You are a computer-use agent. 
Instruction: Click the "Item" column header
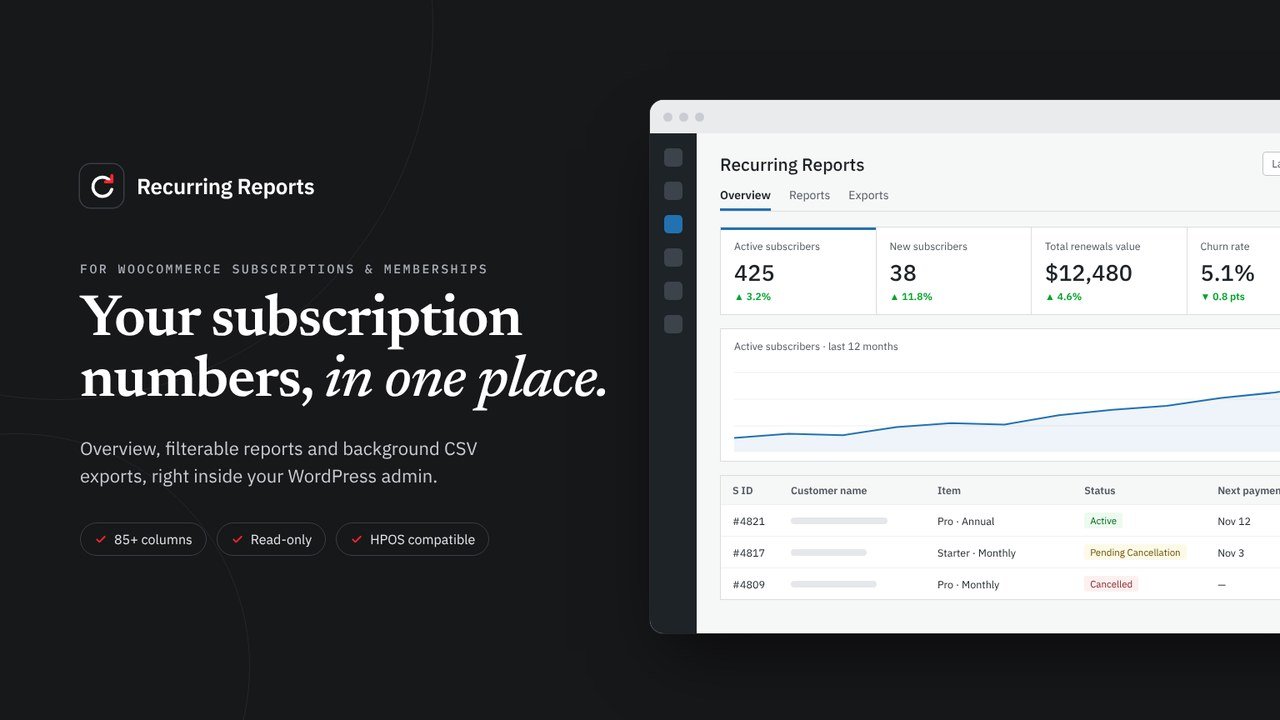coord(949,491)
